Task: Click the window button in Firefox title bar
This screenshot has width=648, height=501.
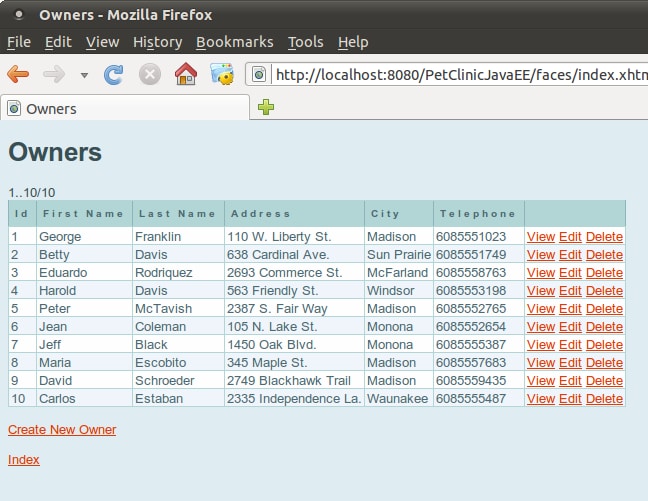Action: pos(19,15)
